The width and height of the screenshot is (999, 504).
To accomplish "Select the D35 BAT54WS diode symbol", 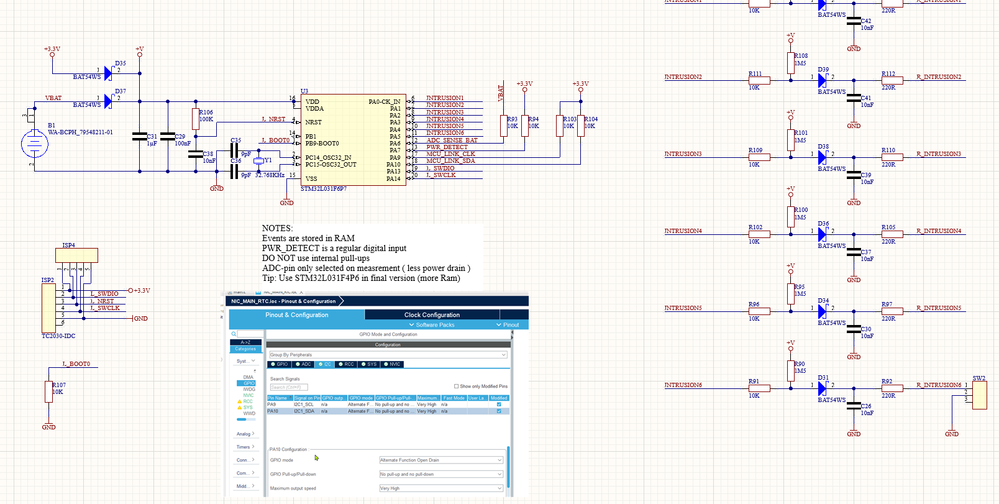I will click(x=108, y=73).
